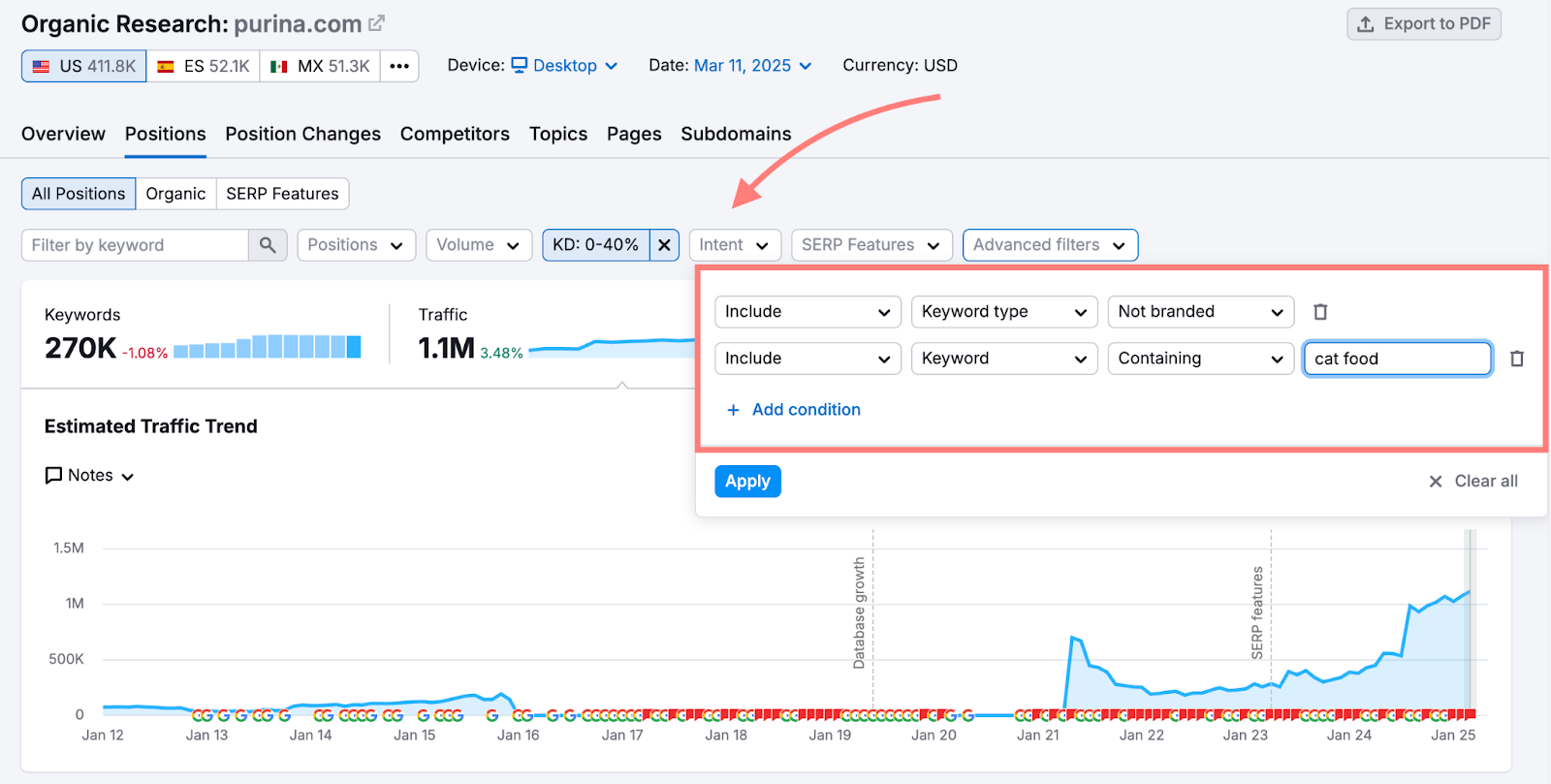The image size is (1551, 784).
Task: Export the report to PDF
Action: pyautogui.click(x=1423, y=24)
